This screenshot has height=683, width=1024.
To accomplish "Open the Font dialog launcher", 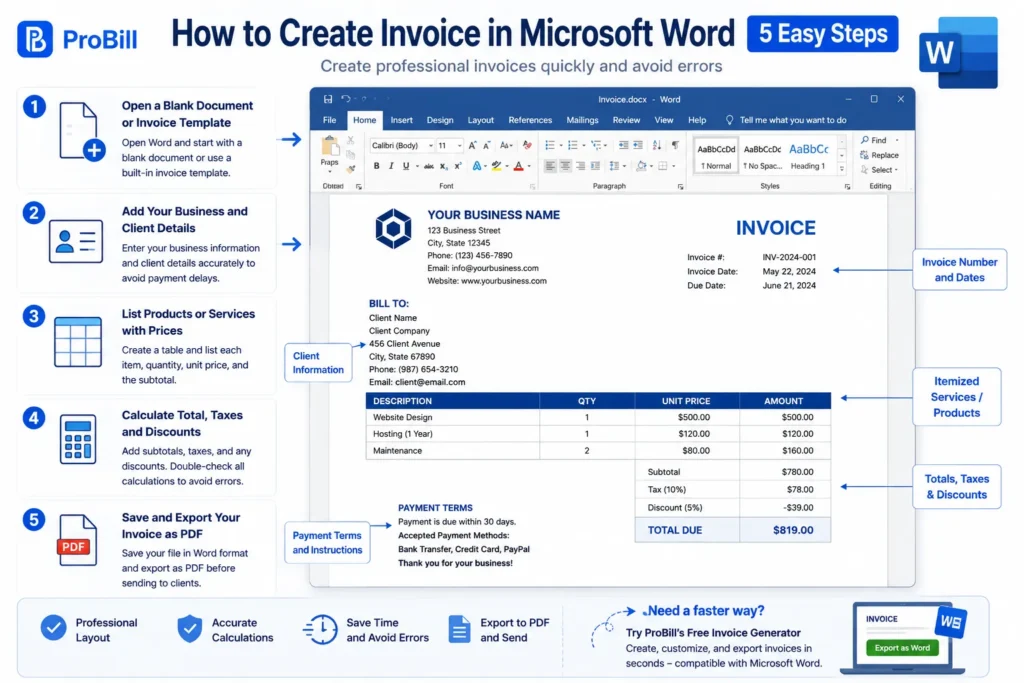I will click(x=533, y=187).
